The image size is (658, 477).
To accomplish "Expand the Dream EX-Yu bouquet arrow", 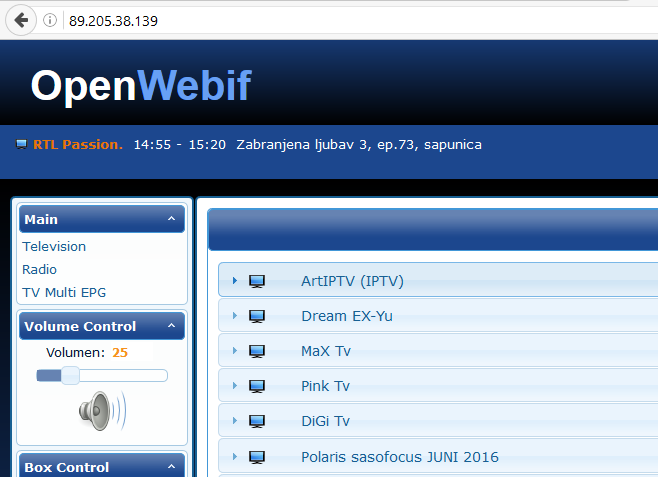I will tap(235, 315).
